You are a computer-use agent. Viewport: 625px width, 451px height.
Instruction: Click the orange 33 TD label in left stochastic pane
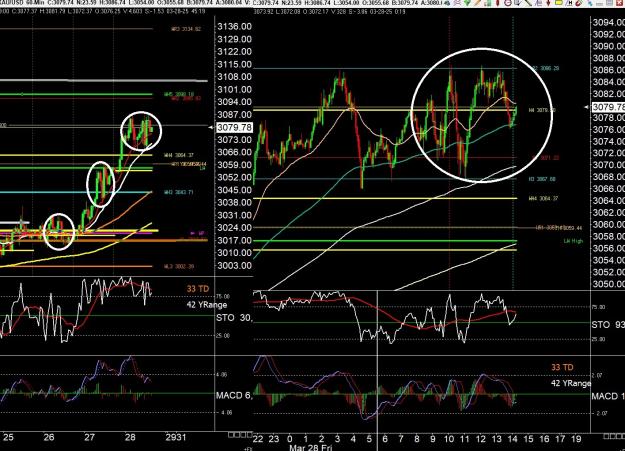coord(198,289)
